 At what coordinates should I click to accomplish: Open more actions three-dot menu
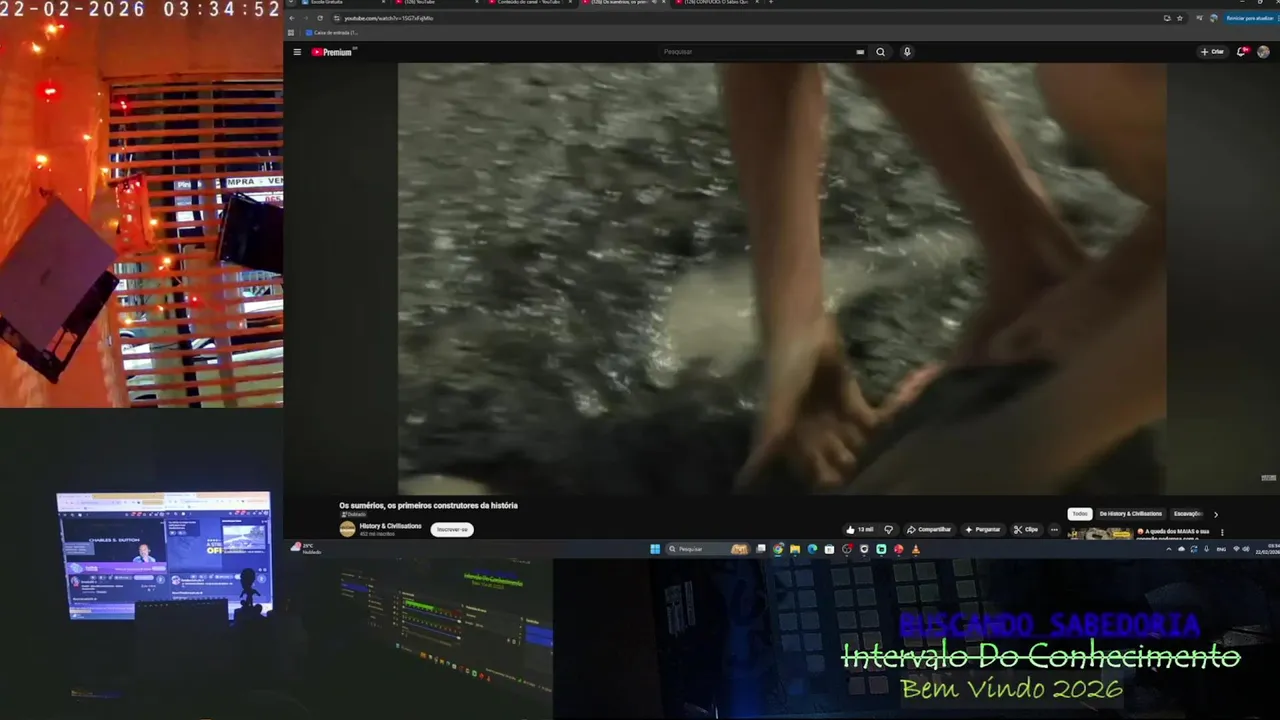(1054, 529)
